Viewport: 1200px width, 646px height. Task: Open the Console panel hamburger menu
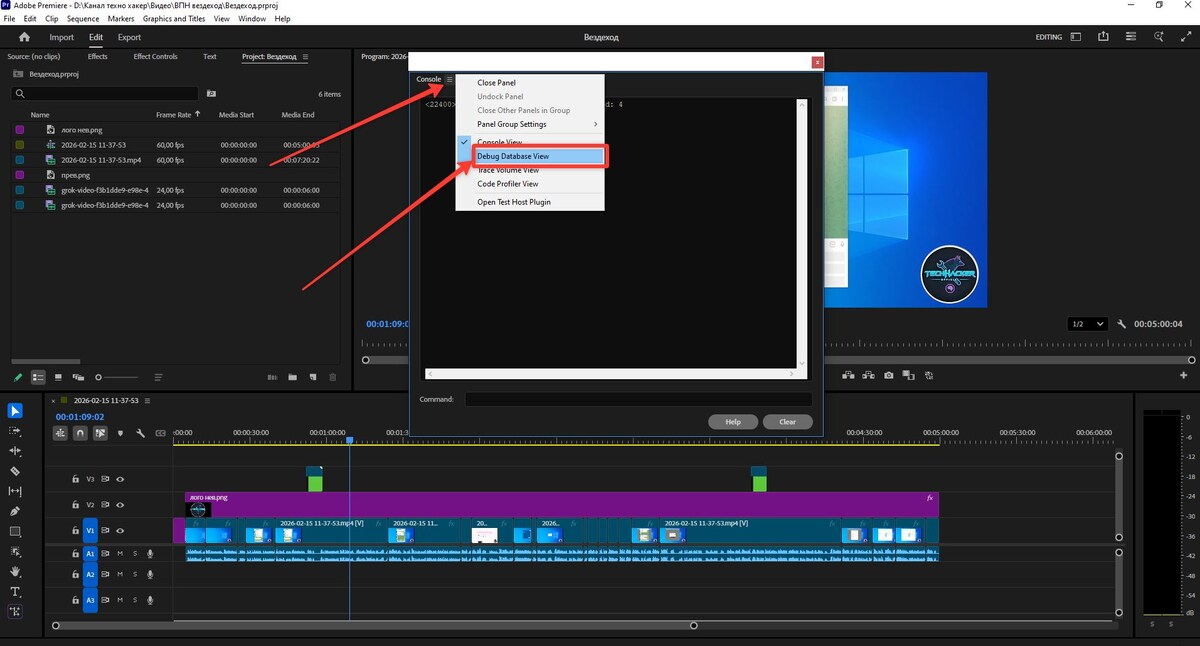450,79
